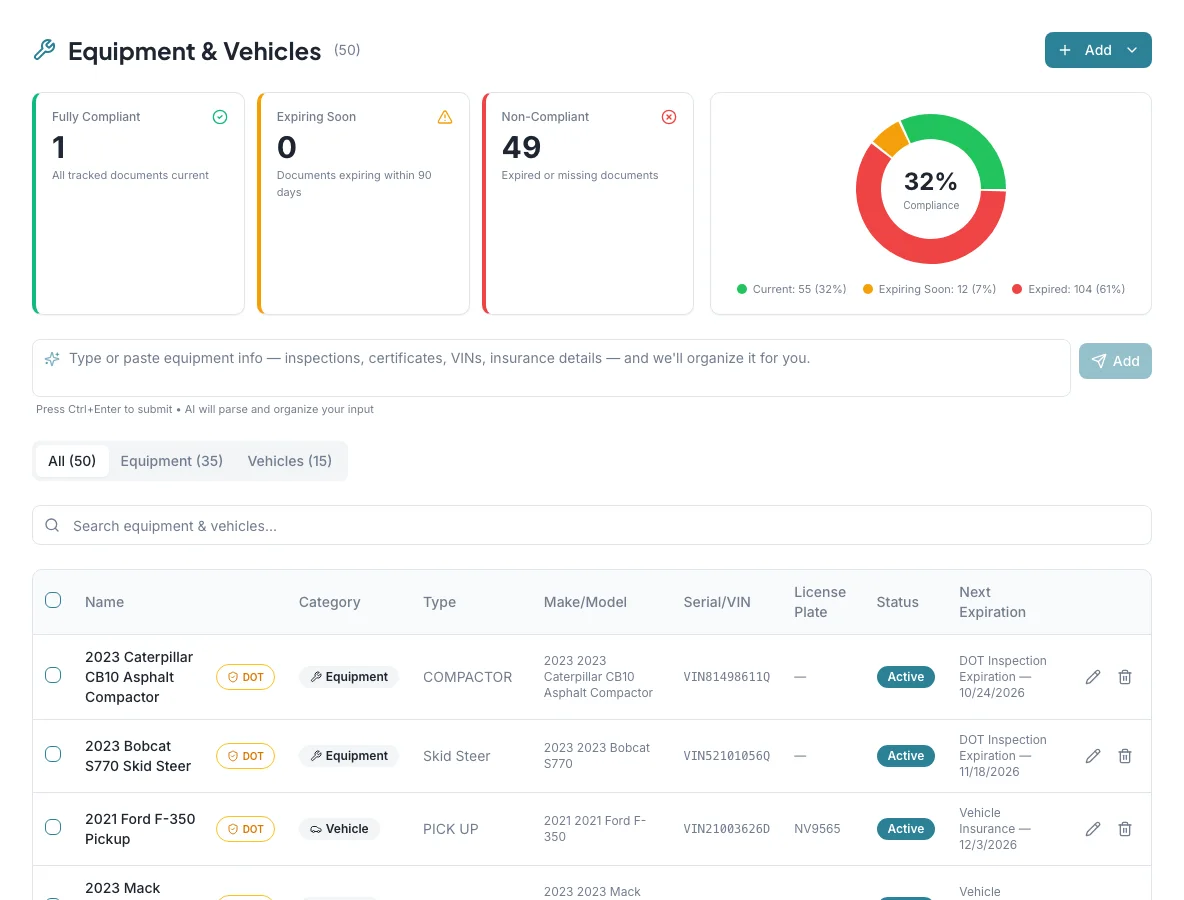Click the VIN521010560 serial cell
The height and width of the screenshot is (900, 1184).
[x=726, y=756]
